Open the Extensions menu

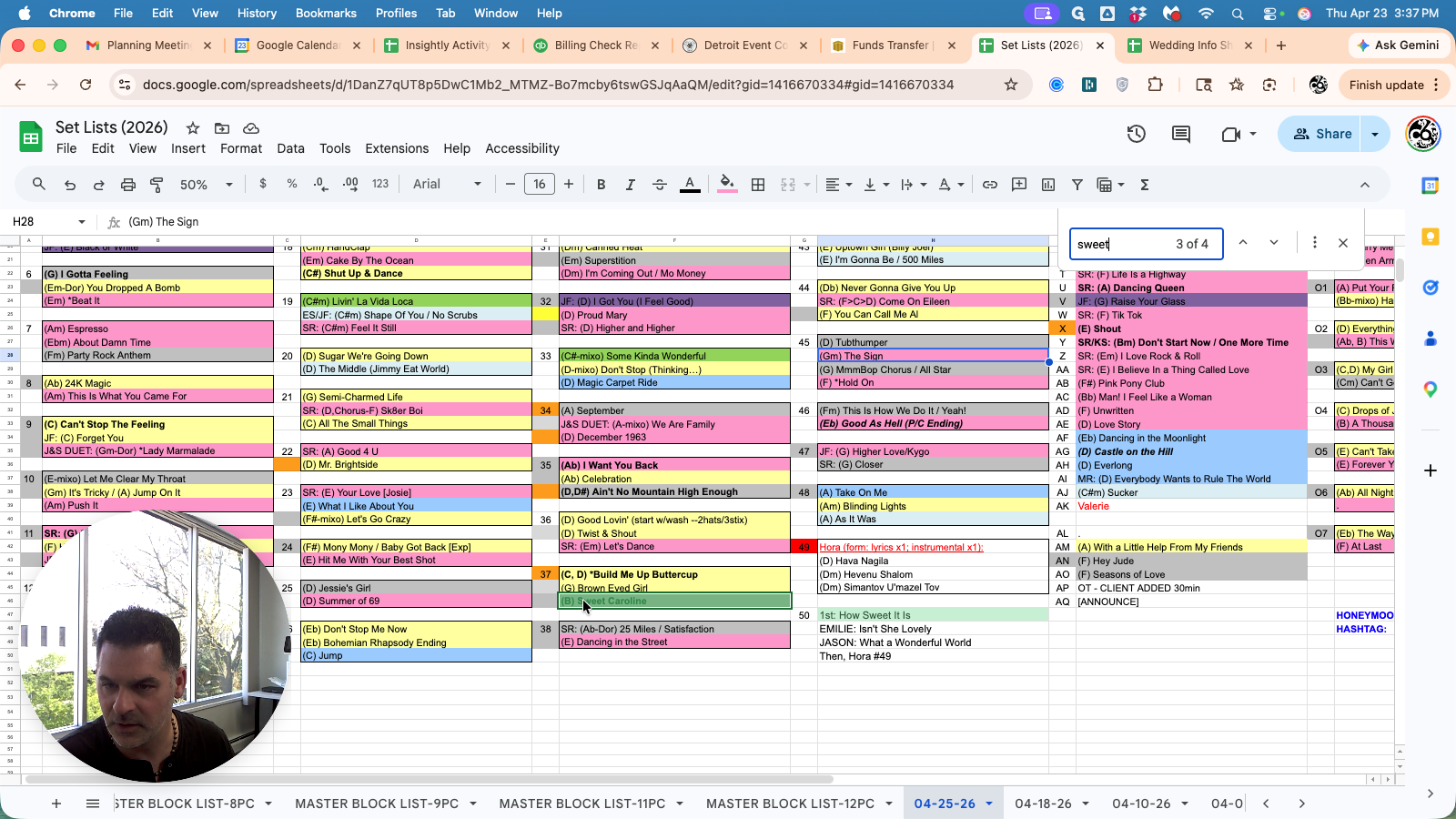[x=397, y=148]
